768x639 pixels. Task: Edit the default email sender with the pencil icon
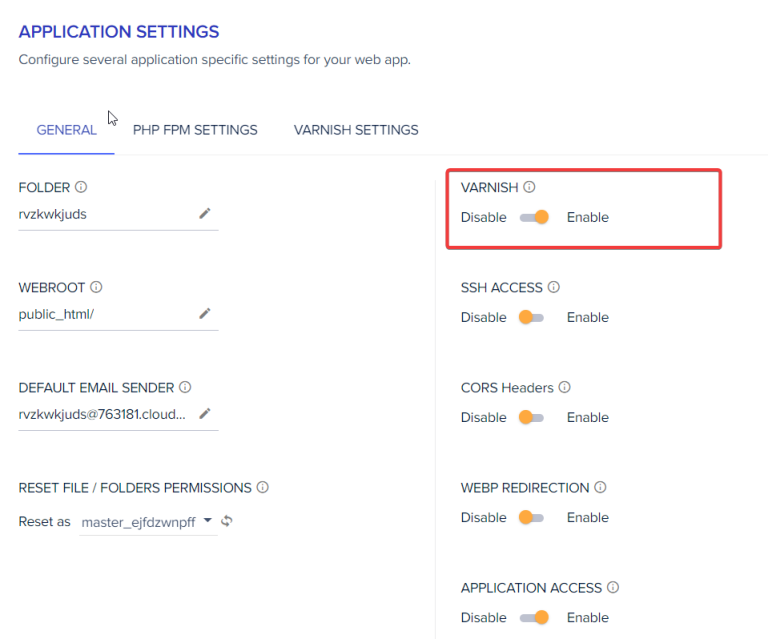click(205, 414)
